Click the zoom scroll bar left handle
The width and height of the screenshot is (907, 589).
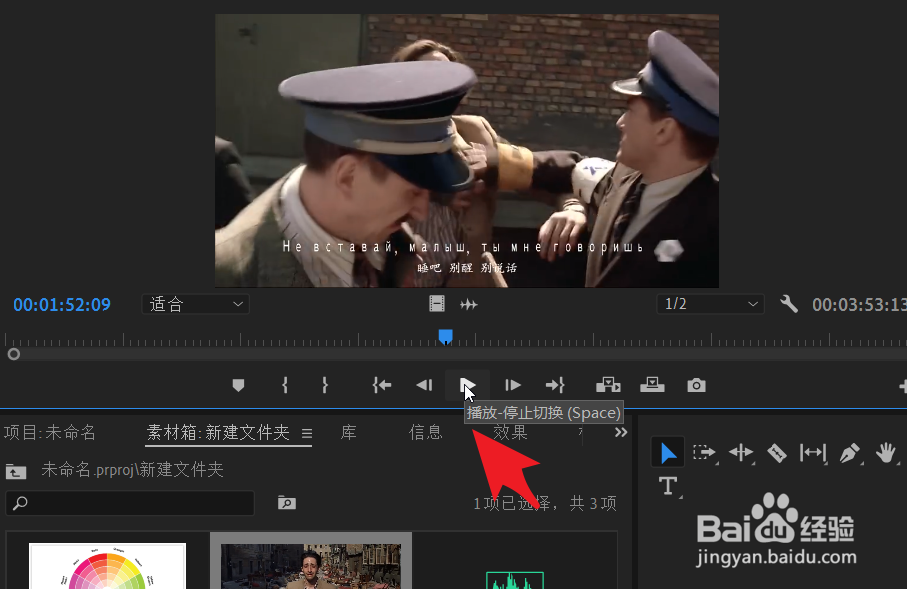[x=14, y=354]
